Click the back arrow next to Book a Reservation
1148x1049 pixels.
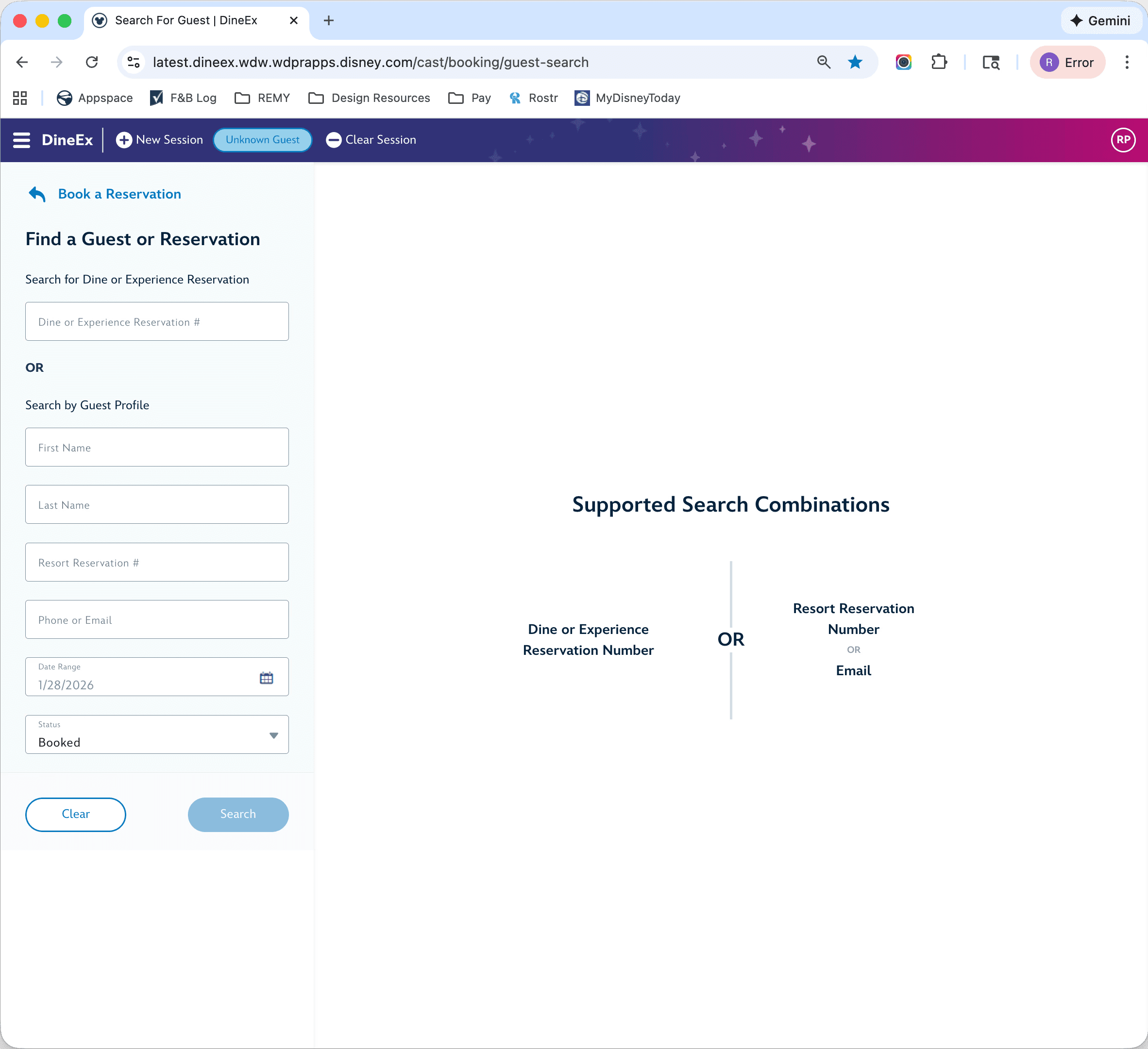(x=36, y=194)
